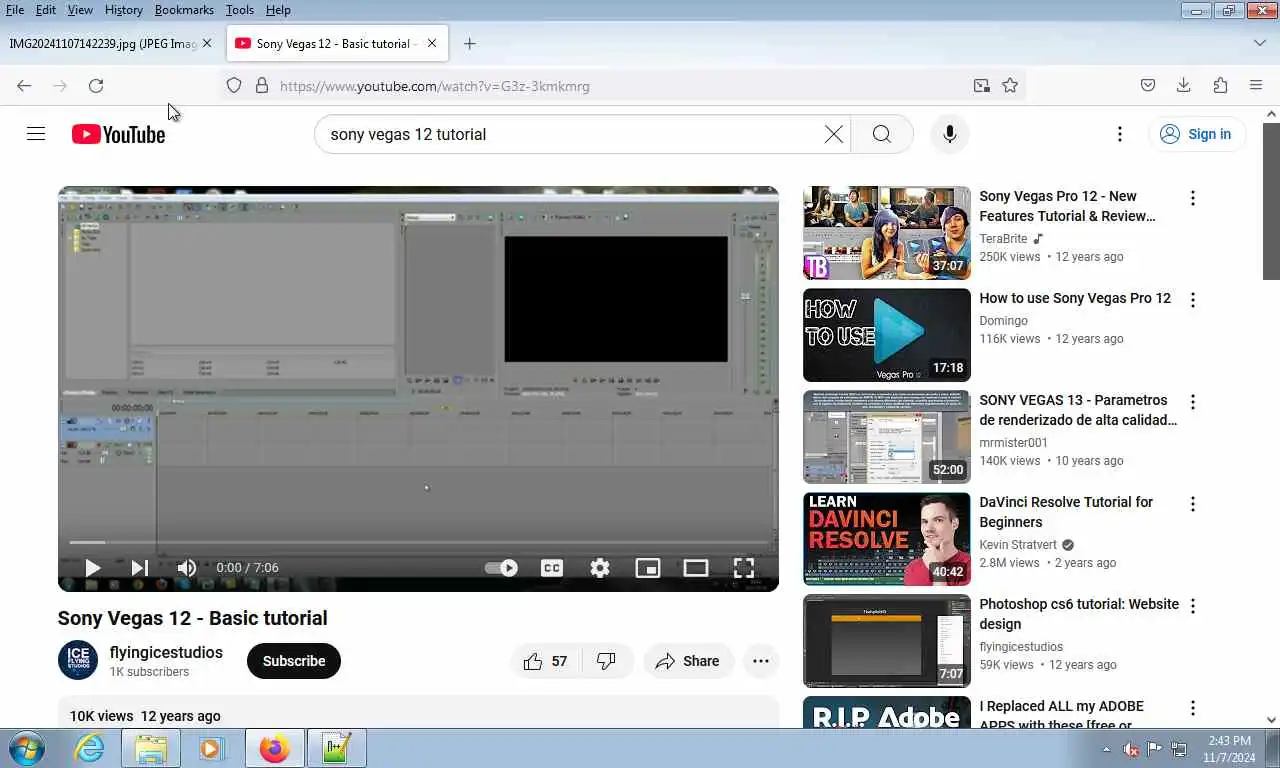The width and height of the screenshot is (1280, 768).
Task: Toggle closed captions in player
Action: click(x=552, y=568)
